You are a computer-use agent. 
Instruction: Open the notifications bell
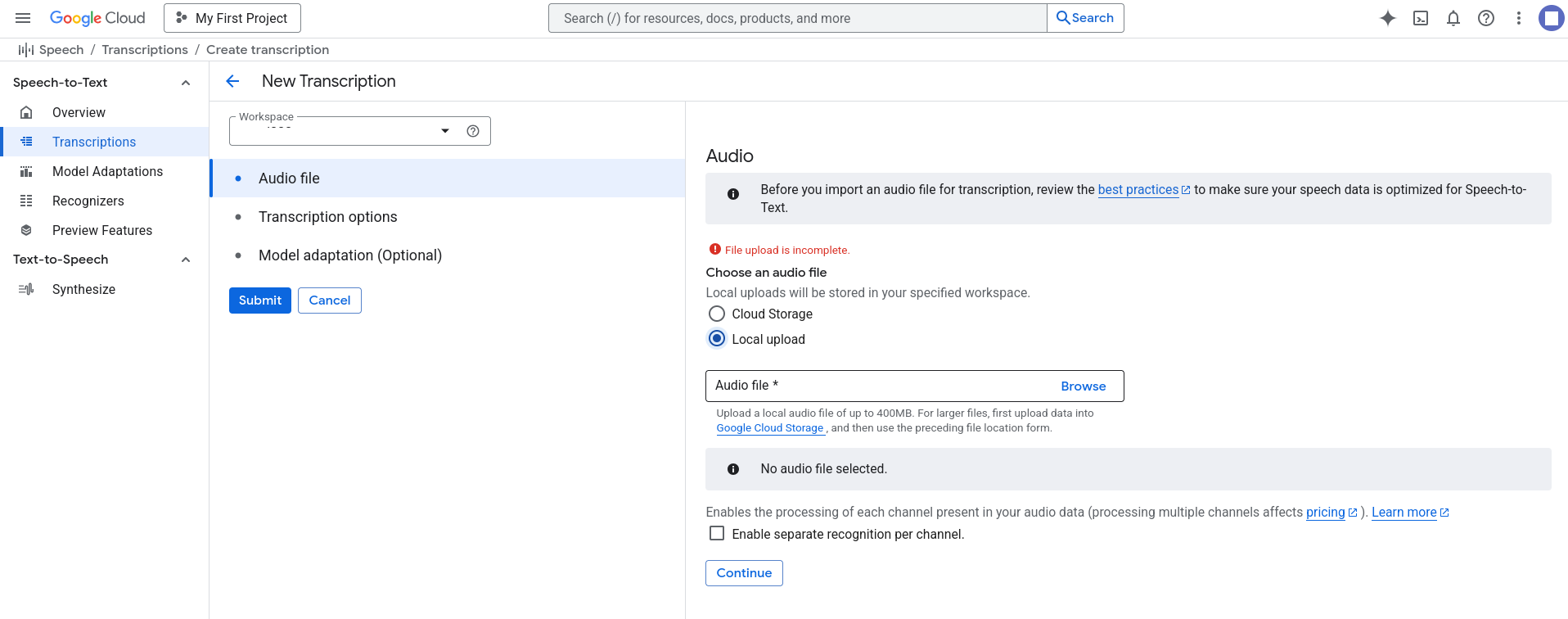pyautogui.click(x=1453, y=18)
